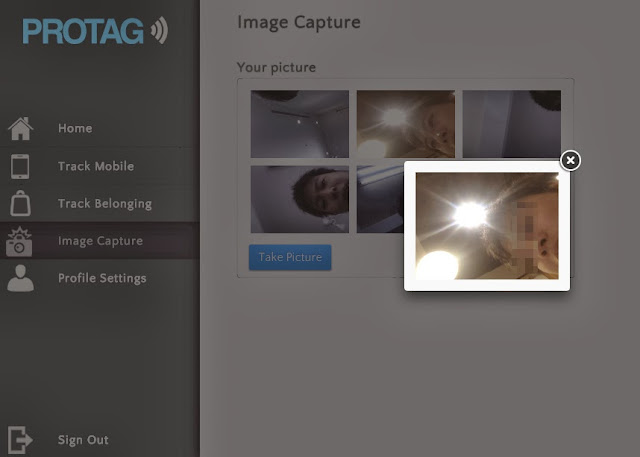Click the Take Picture button
Viewport: 640px width, 457px height.
click(x=290, y=257)
